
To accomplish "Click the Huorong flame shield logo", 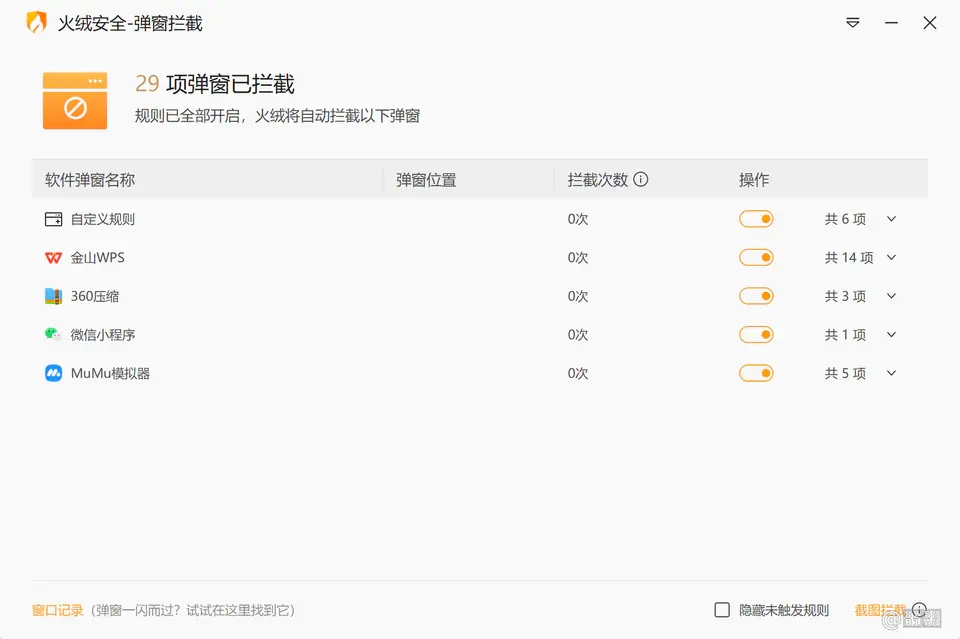I will point(37,23).
